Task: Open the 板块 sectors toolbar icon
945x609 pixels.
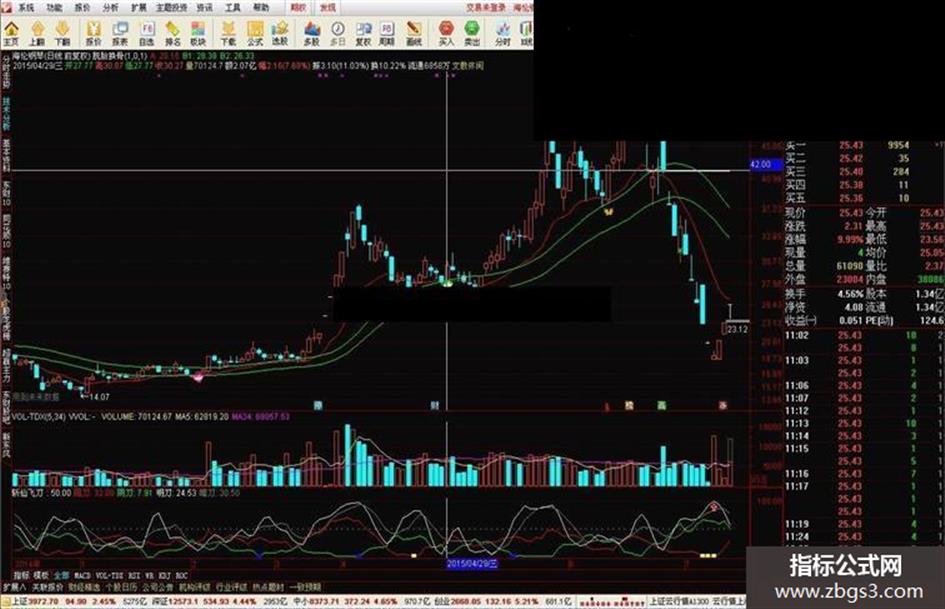Action: pos(198,33)
